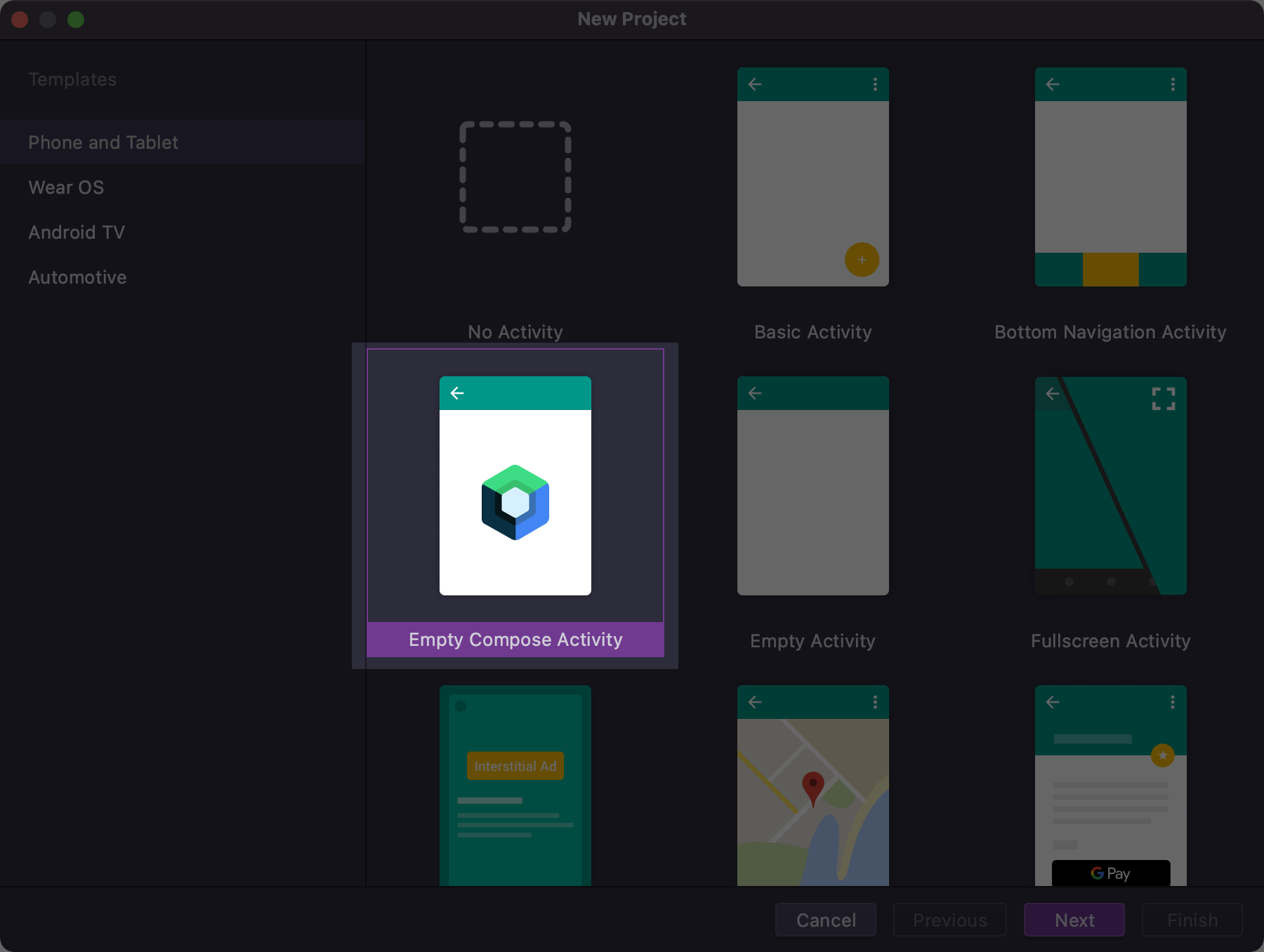Screen dimensions: 1264x952
Task: Click the G Pay button in the preview
Action: [1111, 873]
